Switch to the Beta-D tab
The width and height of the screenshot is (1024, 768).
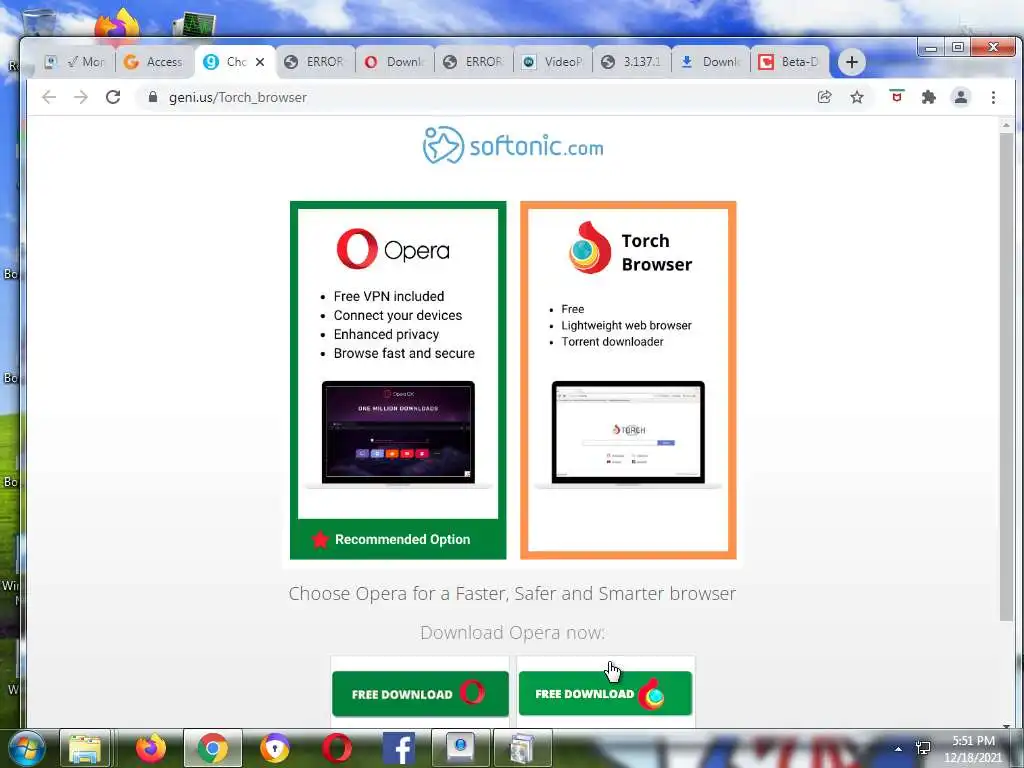click(x=790, y=62)
